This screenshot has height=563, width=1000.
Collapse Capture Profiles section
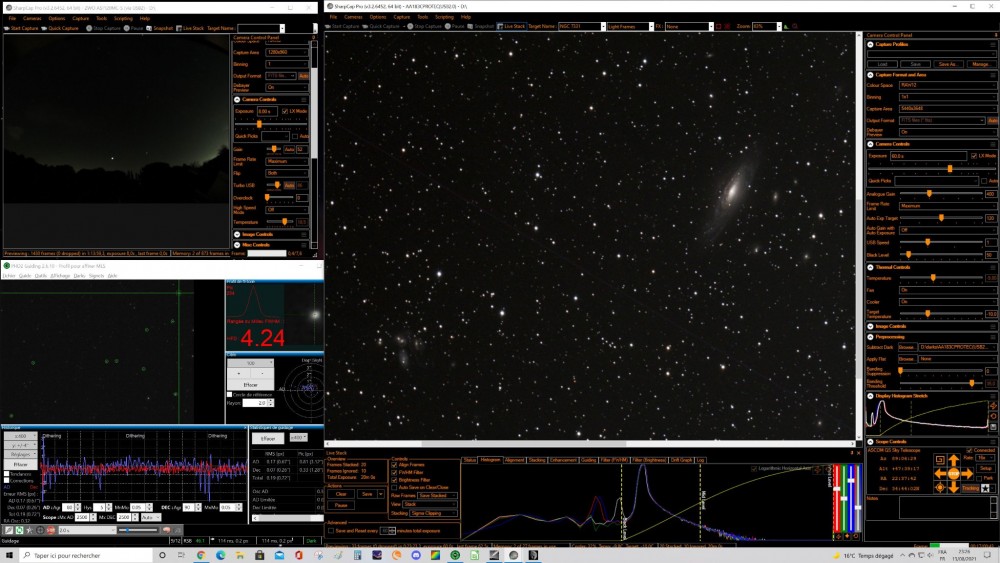871,45
